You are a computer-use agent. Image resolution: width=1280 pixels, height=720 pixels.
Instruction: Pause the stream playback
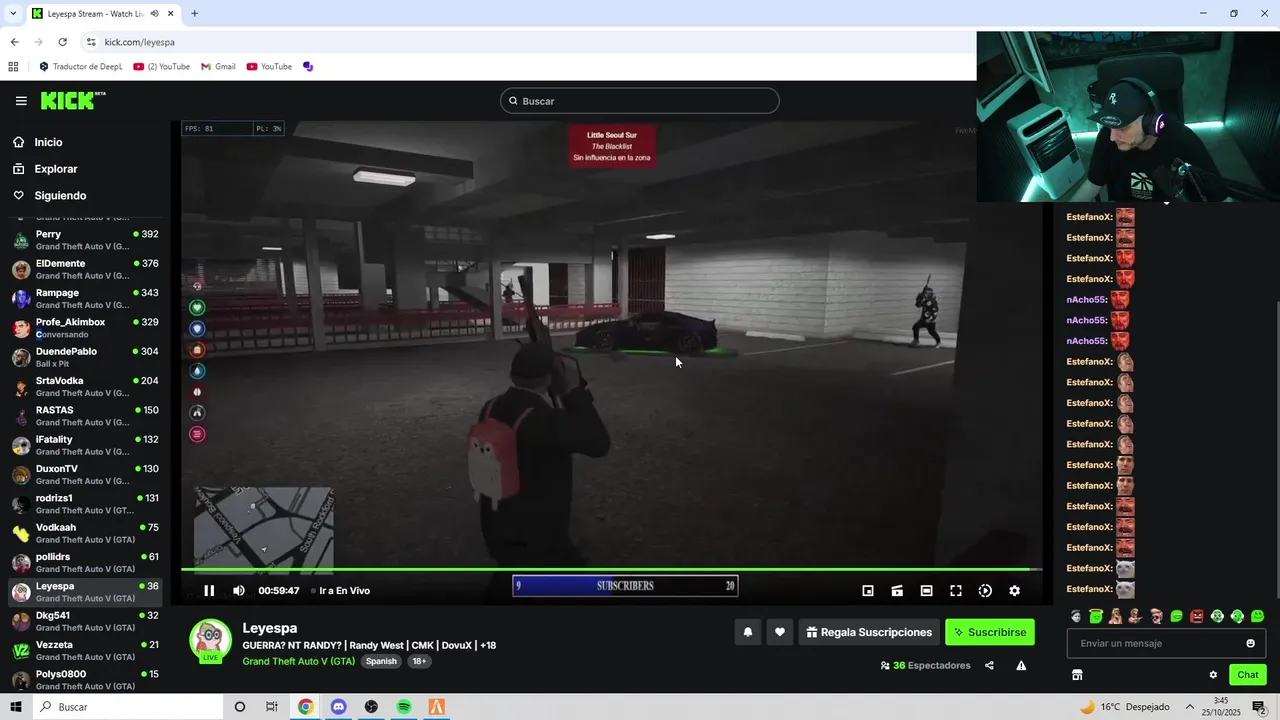click(209, 591)
